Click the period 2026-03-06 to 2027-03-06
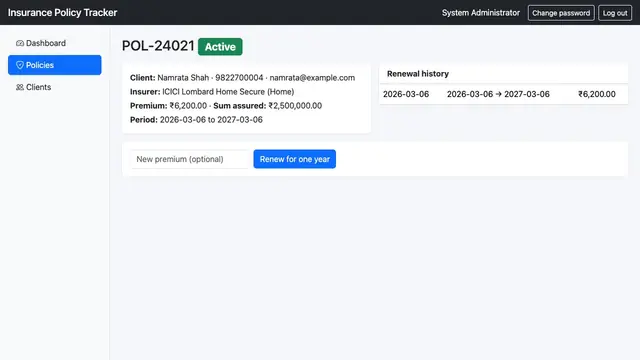This screenshot has width=640, height=360. click(211, 120)
